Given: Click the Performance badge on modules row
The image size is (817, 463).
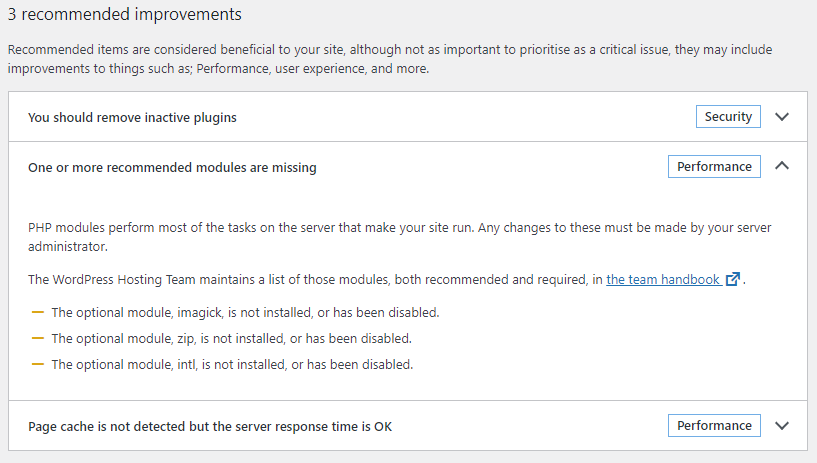Looking at the screenshot, I should tap(714, 167).
